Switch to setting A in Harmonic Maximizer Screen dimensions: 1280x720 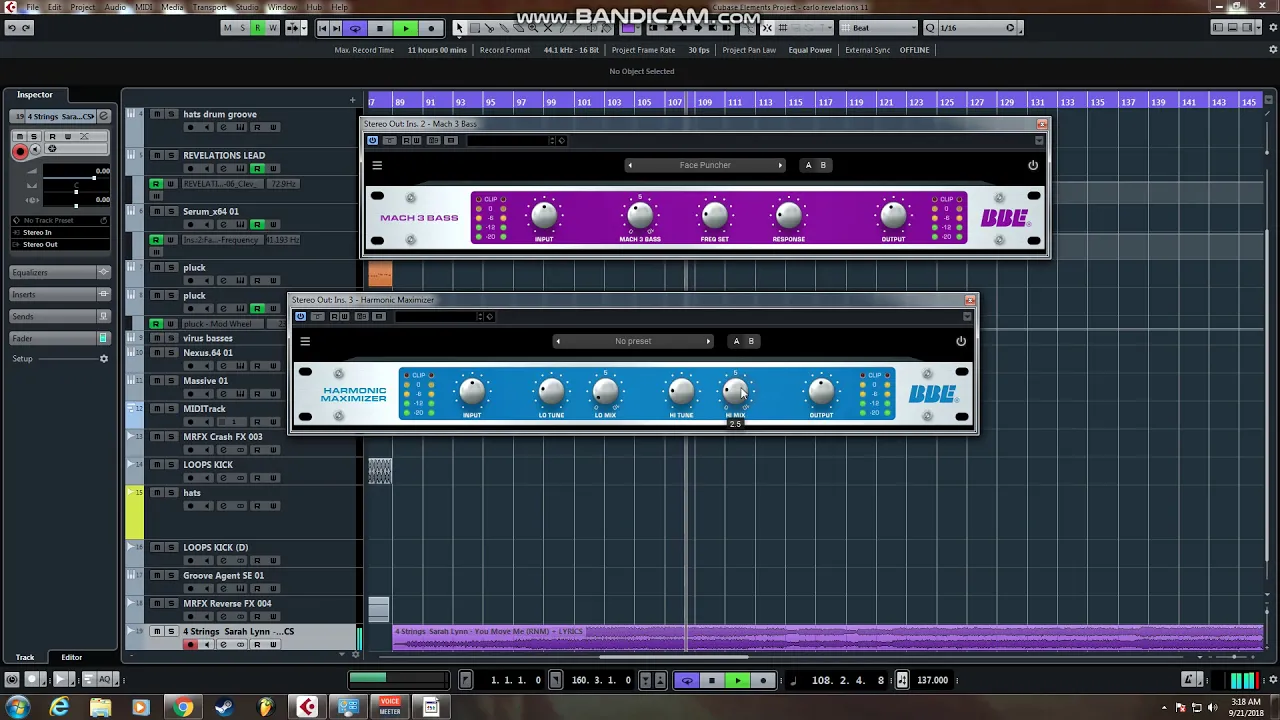pyautogui.click(x=737, y=341)
